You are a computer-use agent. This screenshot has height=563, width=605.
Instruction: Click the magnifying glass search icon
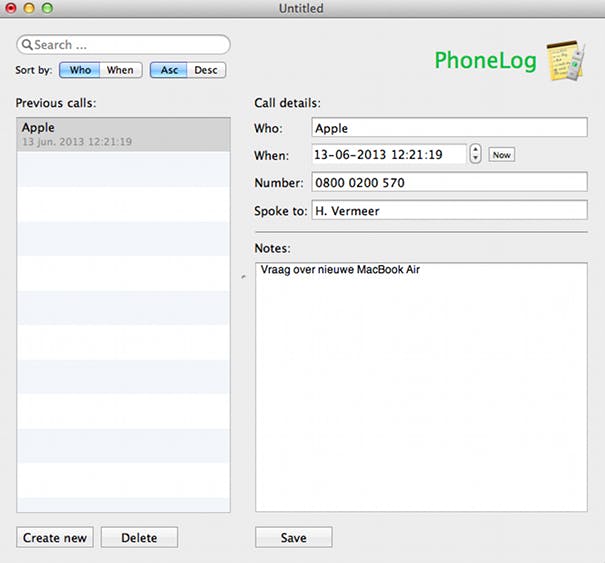(27, 45)
